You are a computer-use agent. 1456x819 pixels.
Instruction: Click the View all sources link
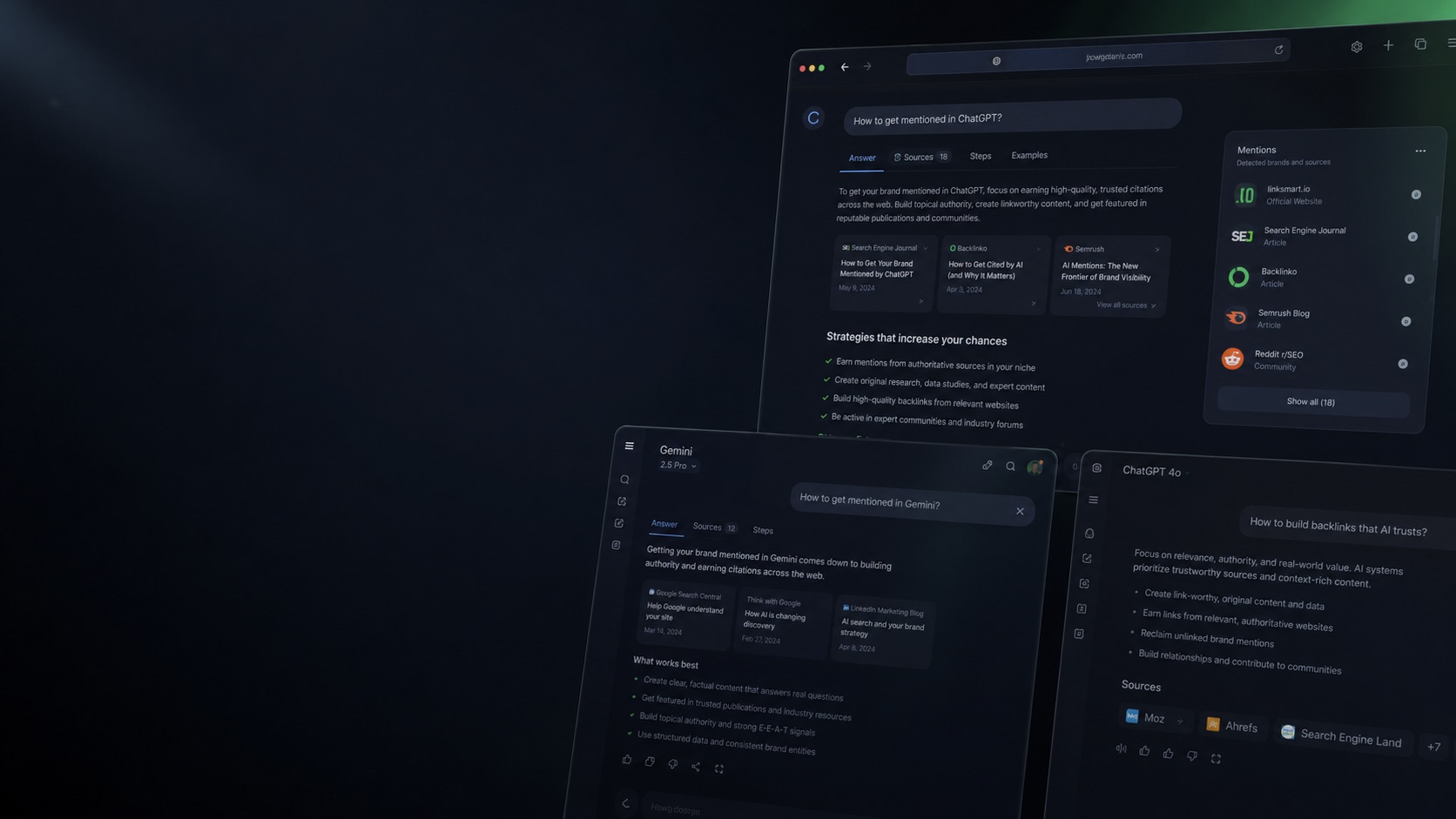1126,305
